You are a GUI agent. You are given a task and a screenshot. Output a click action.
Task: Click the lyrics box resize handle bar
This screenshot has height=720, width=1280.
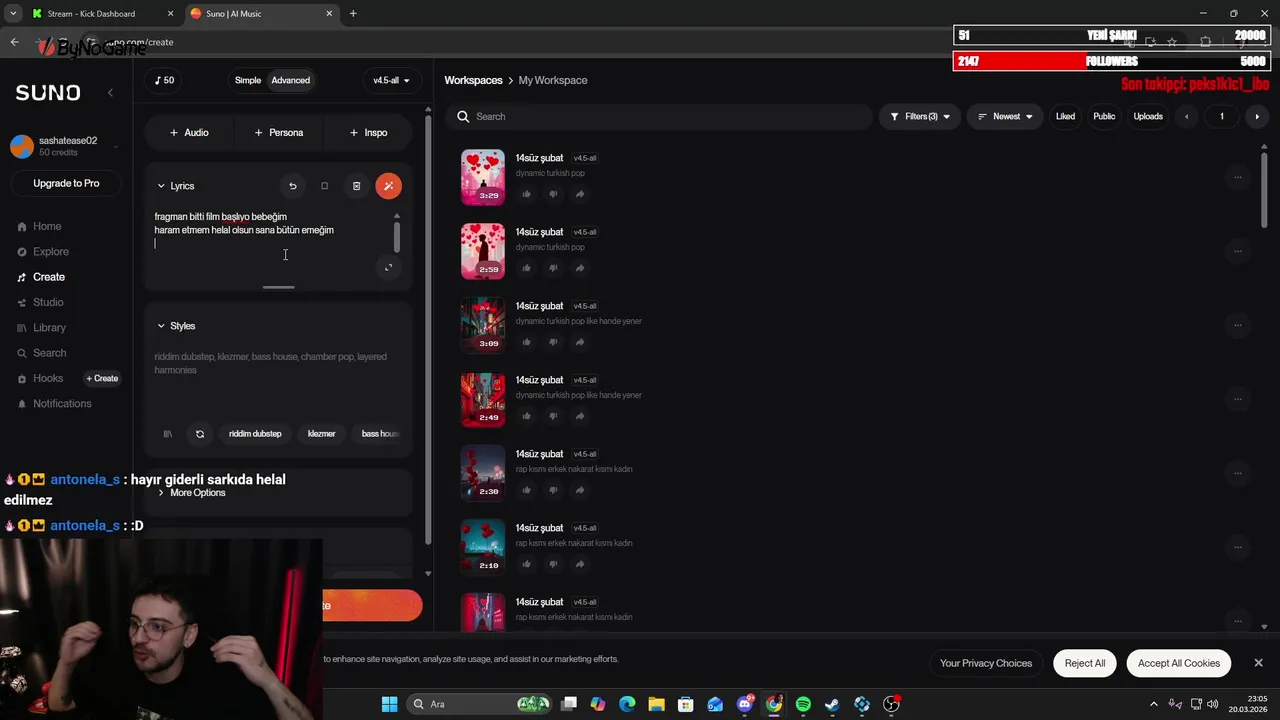point(279,287)
